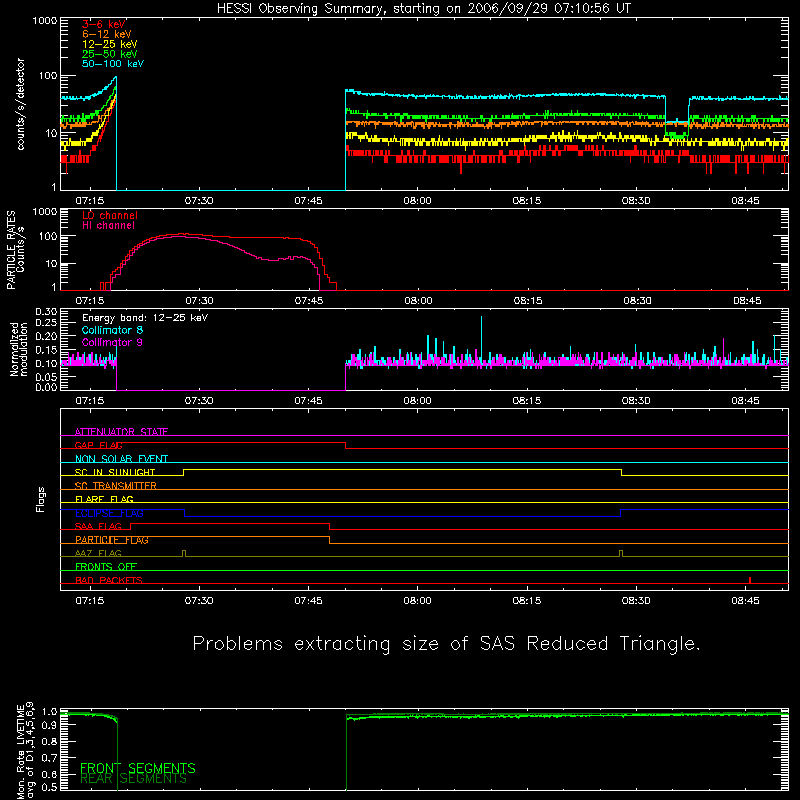Click the FRONT SEGMENTS legend label
This screenshot has width=800, height=800.
(138, 768)
